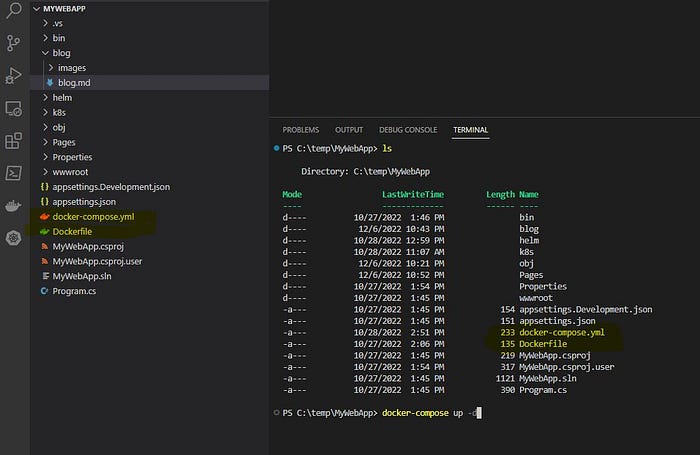Expand the helm folder in the explorer
700x455 pixels.
coord(45,97)
